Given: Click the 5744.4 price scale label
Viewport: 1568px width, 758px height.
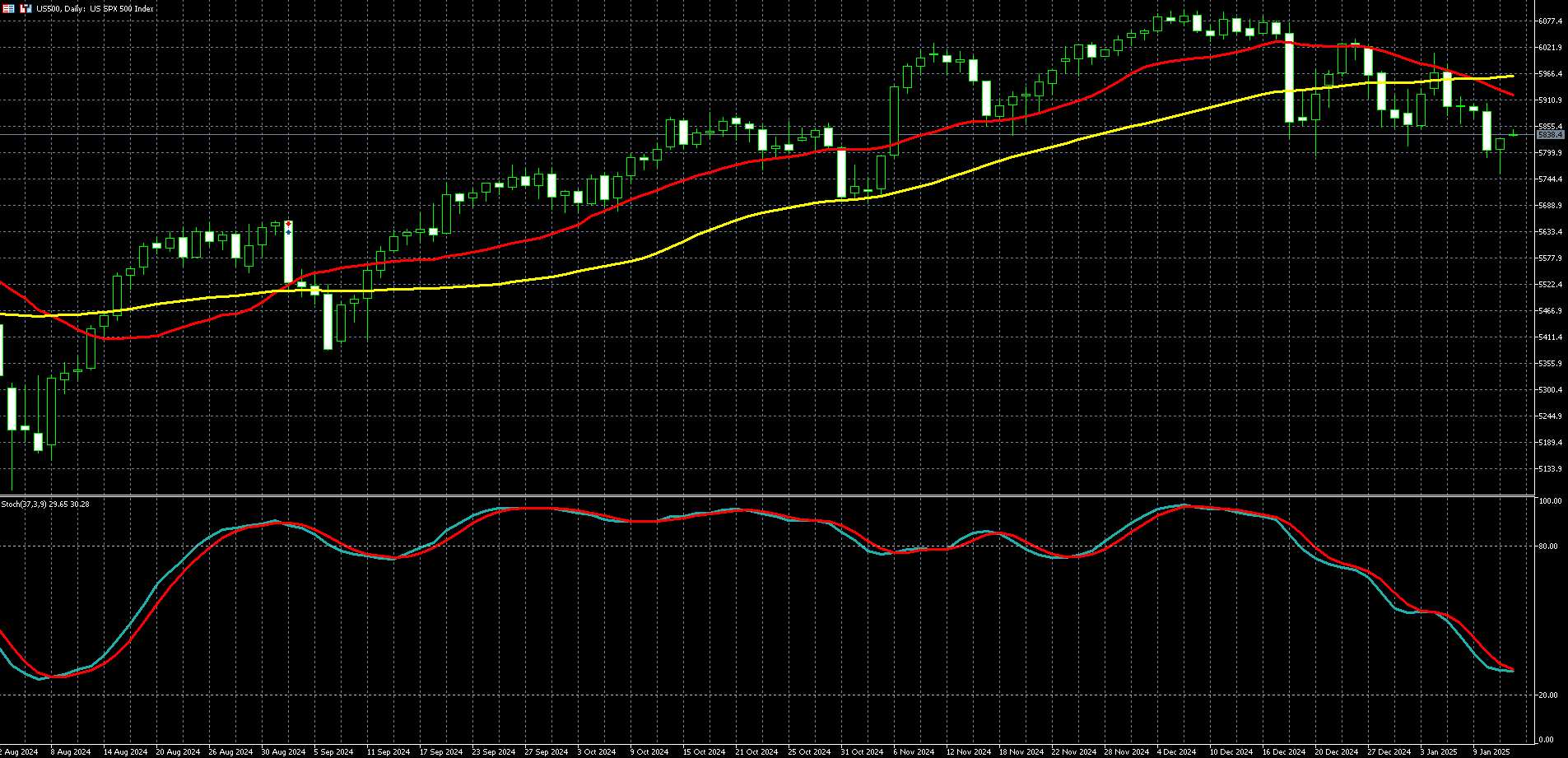Looking at the screenshot, I should coord(1550,179).
